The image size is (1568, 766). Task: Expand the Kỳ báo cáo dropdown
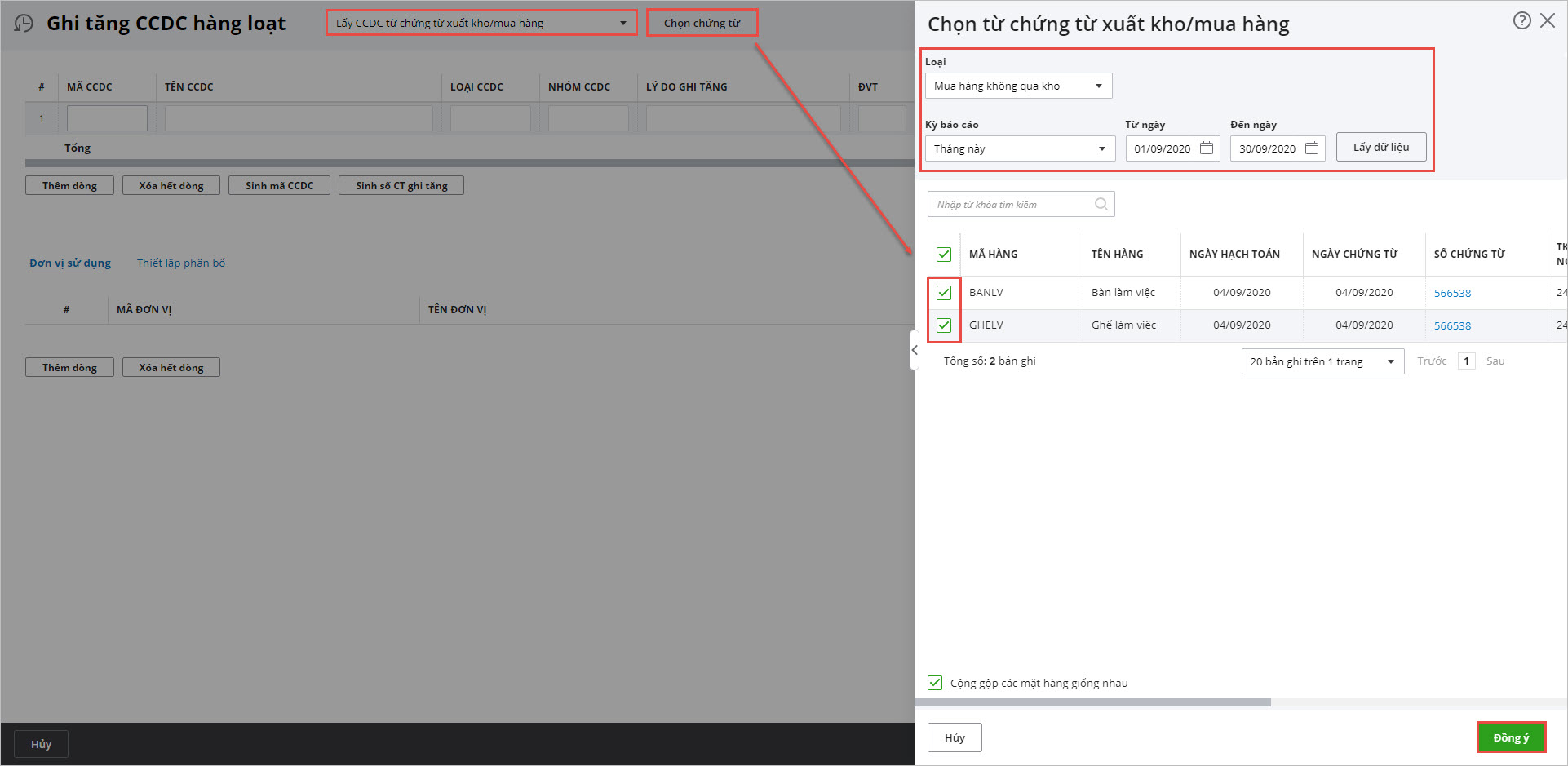(x=1020, y=148)
